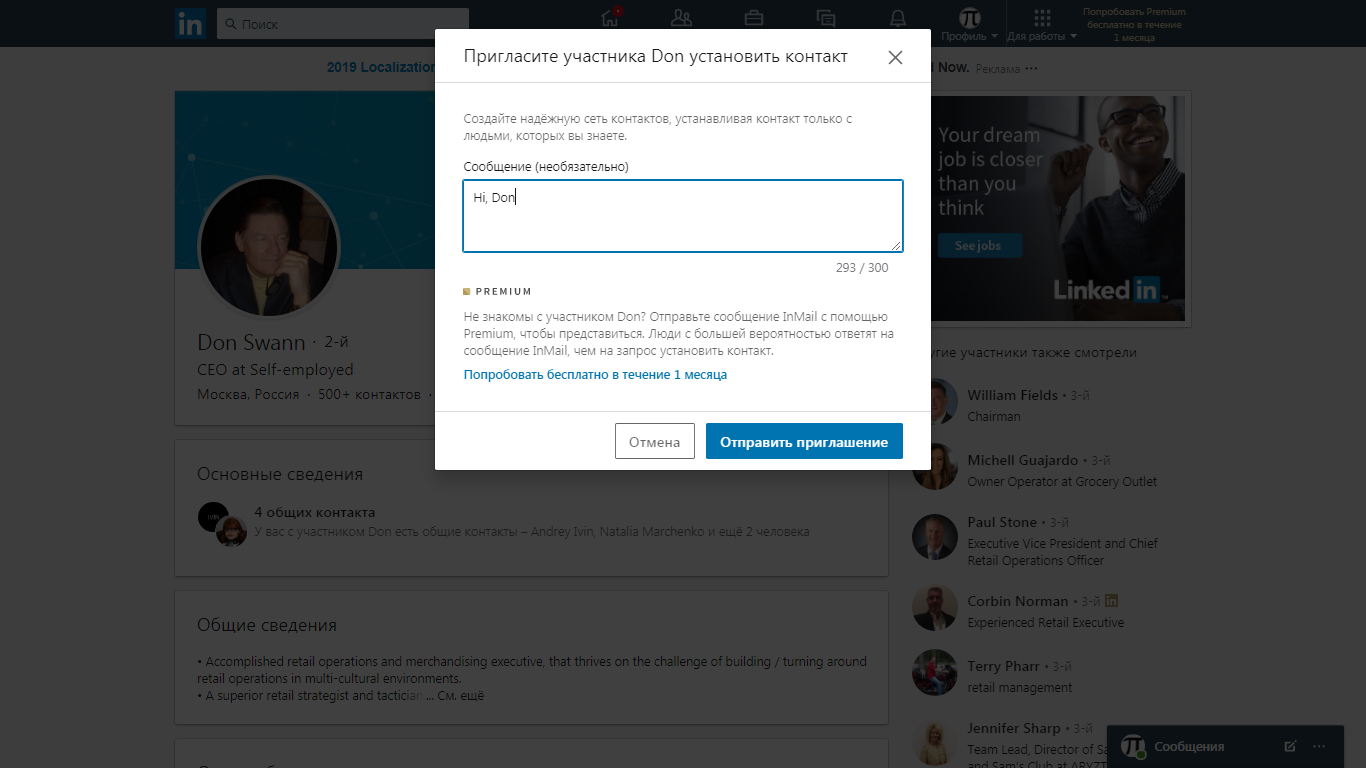The width and height of the screenshot is (1366, 768).
Task: Click the Отмена button
Action: 655,441
